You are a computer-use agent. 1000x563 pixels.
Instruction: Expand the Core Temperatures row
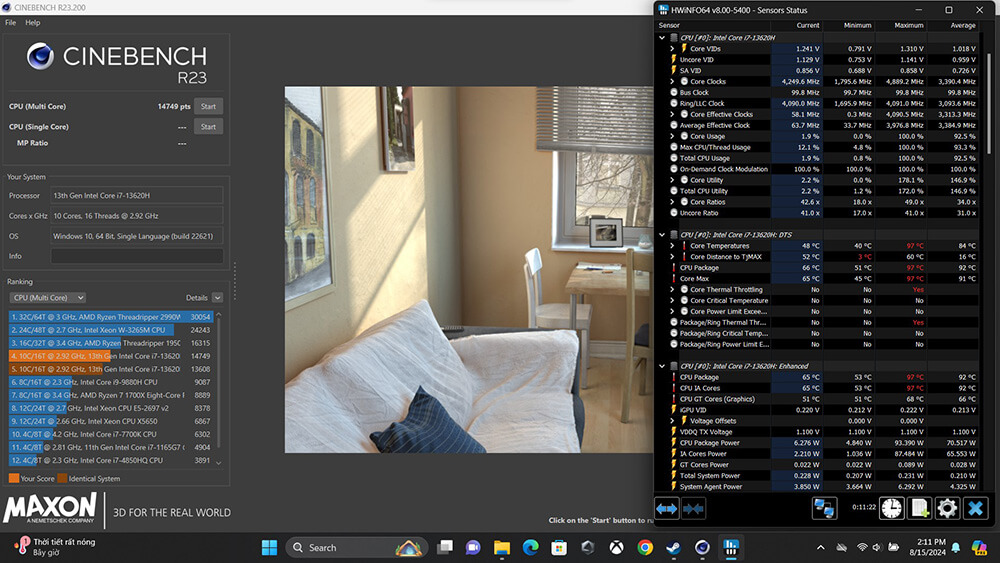(x=672, y=245)
